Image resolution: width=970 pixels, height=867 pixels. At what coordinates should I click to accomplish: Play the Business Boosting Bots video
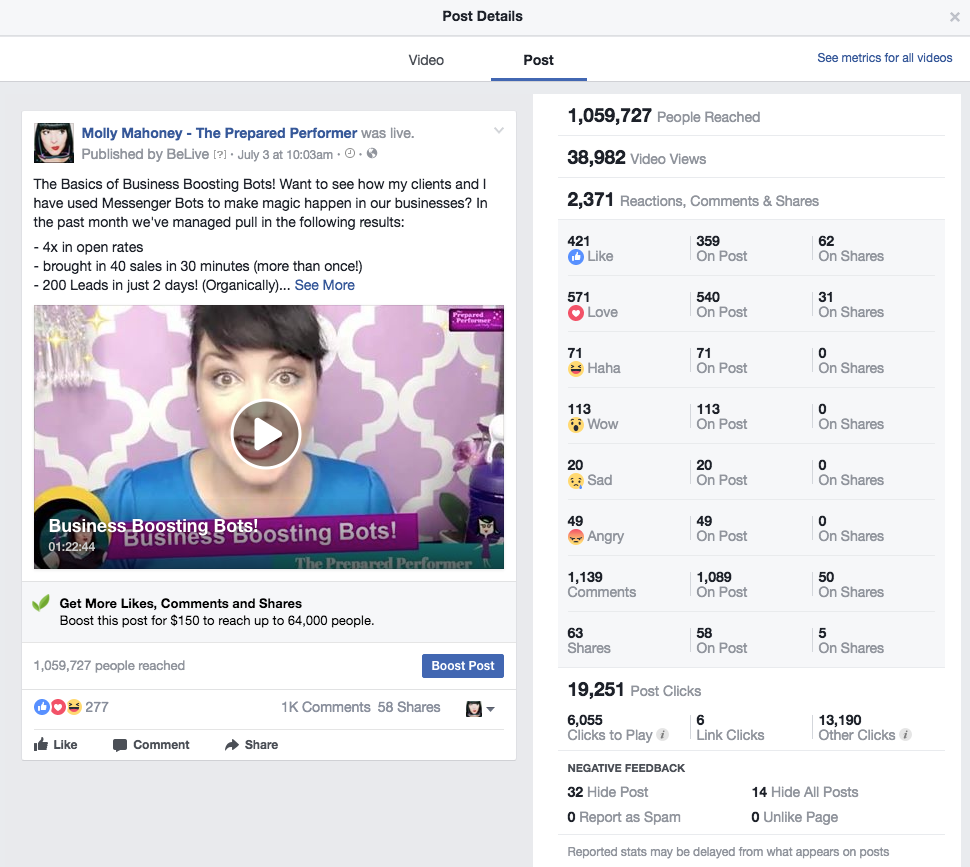266,435
